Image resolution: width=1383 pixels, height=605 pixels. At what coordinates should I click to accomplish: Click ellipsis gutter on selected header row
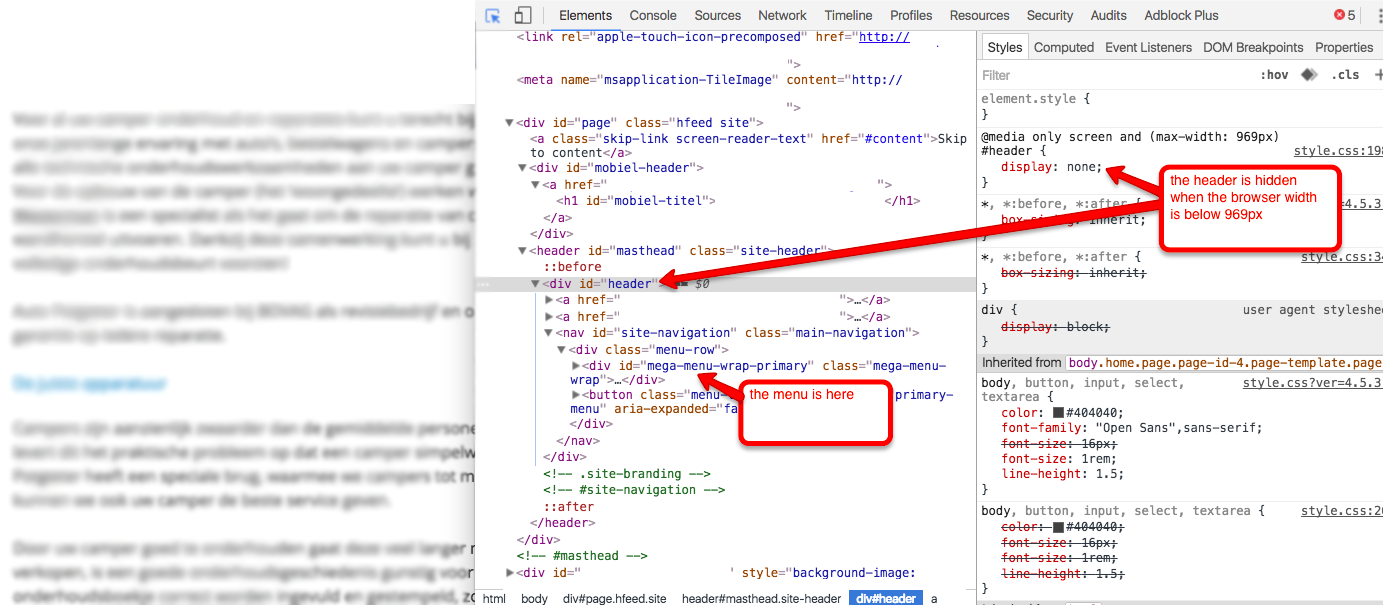tap(485, 284)
